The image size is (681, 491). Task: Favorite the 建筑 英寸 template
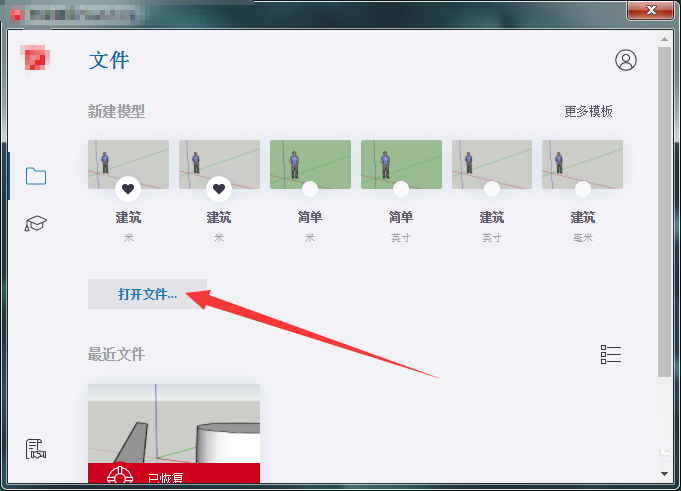492,189
